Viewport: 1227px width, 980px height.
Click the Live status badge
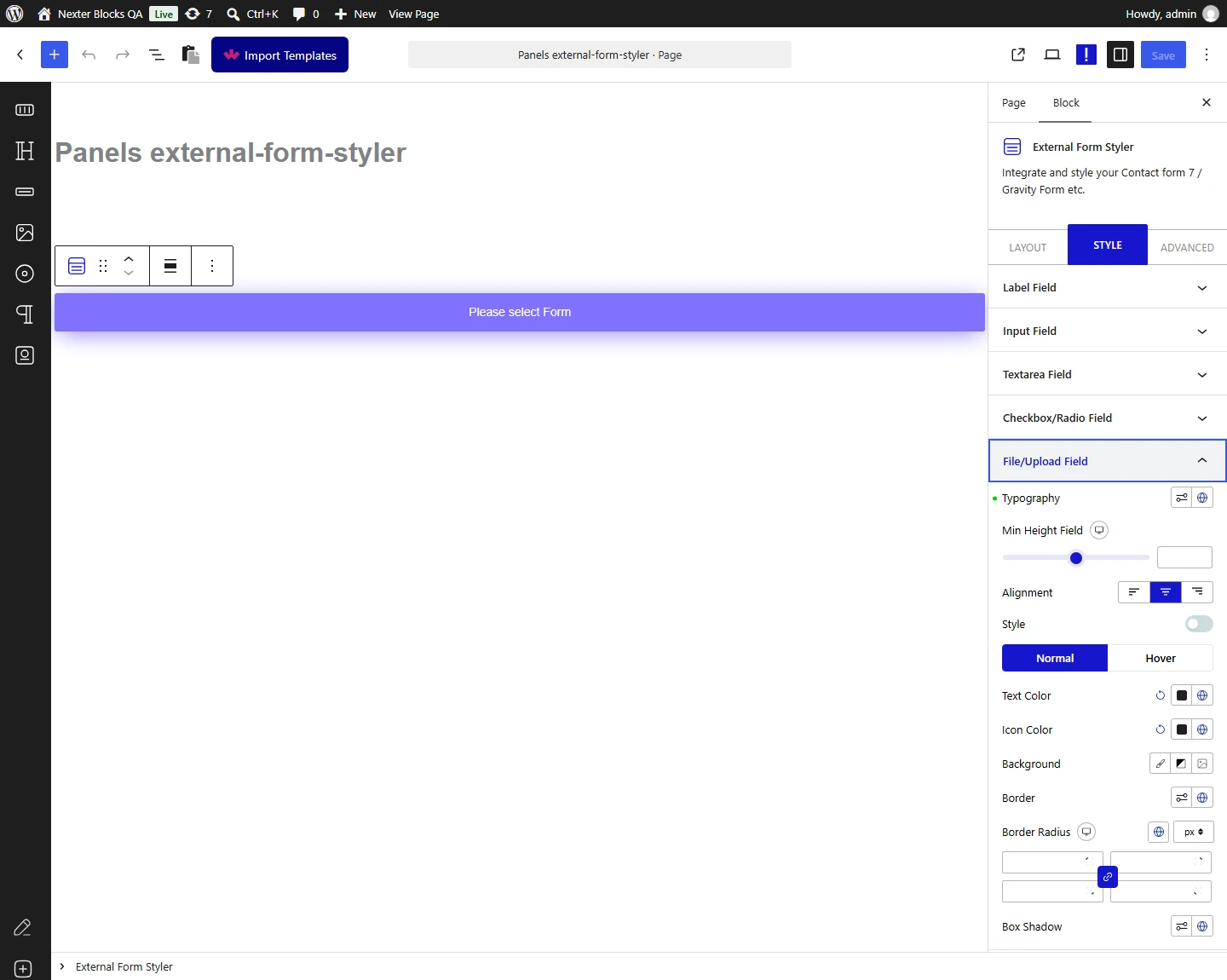164,14
